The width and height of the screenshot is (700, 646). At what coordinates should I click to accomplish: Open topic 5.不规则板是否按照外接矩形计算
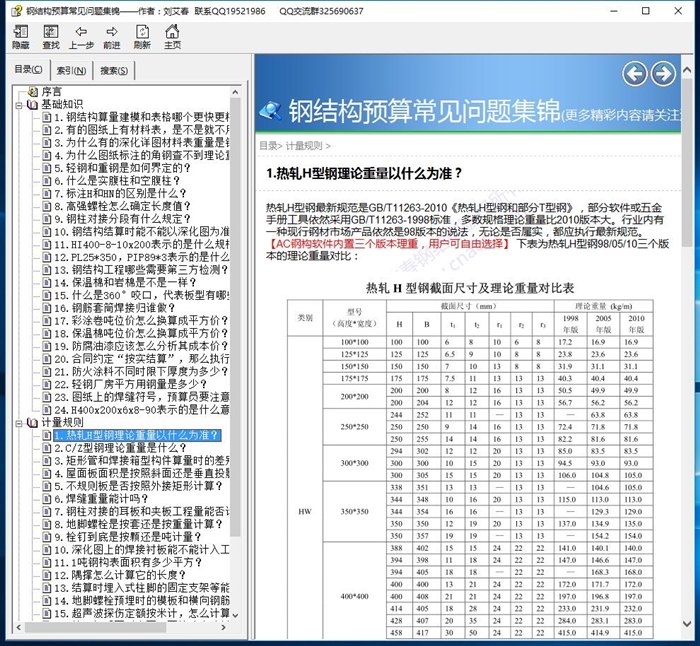pyautogui.click(x=138, y=486)
